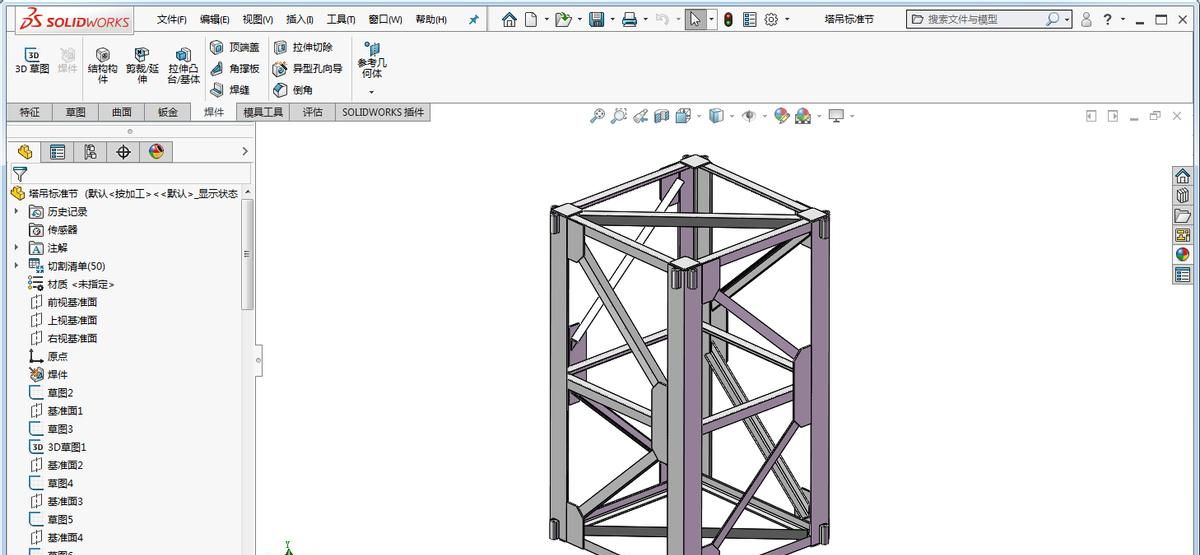Image resolution: width=1200 pixels, height=555 pixels.
Task: Click the Select cursor tool
Action: (x=695, y=19)
